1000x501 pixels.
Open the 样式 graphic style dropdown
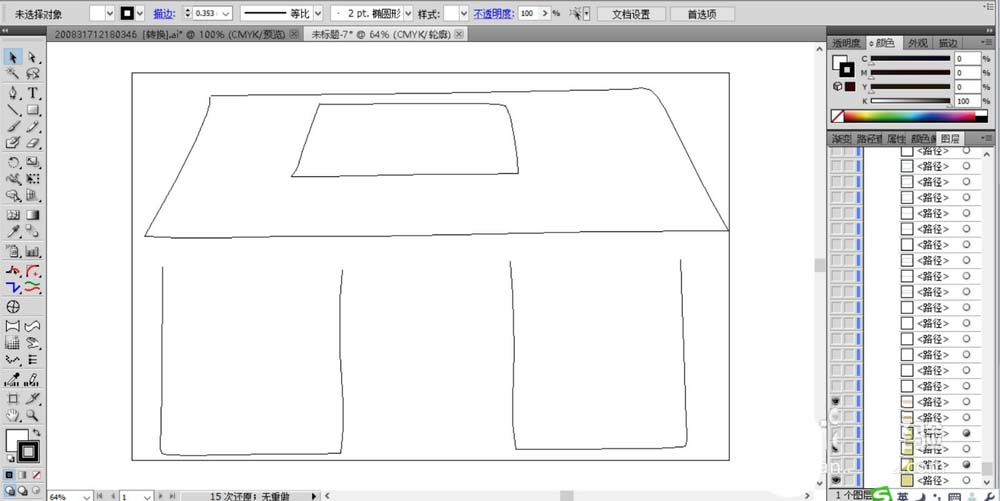click(x=464, y=13)
